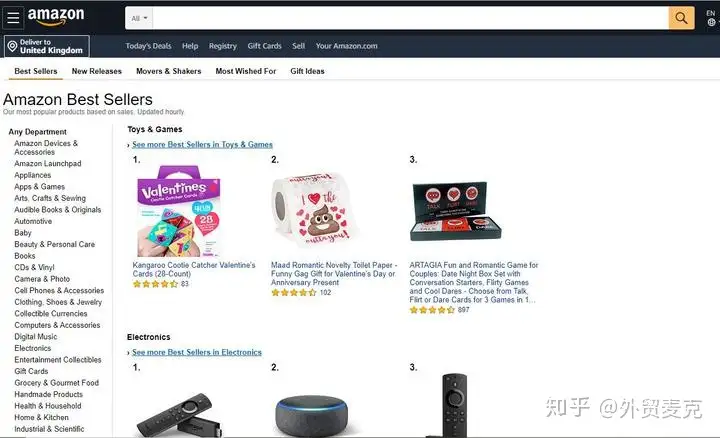Click the Kangaroo Cootie Catcher star rating
Viewport: 720px width, 438px height.
155,284
